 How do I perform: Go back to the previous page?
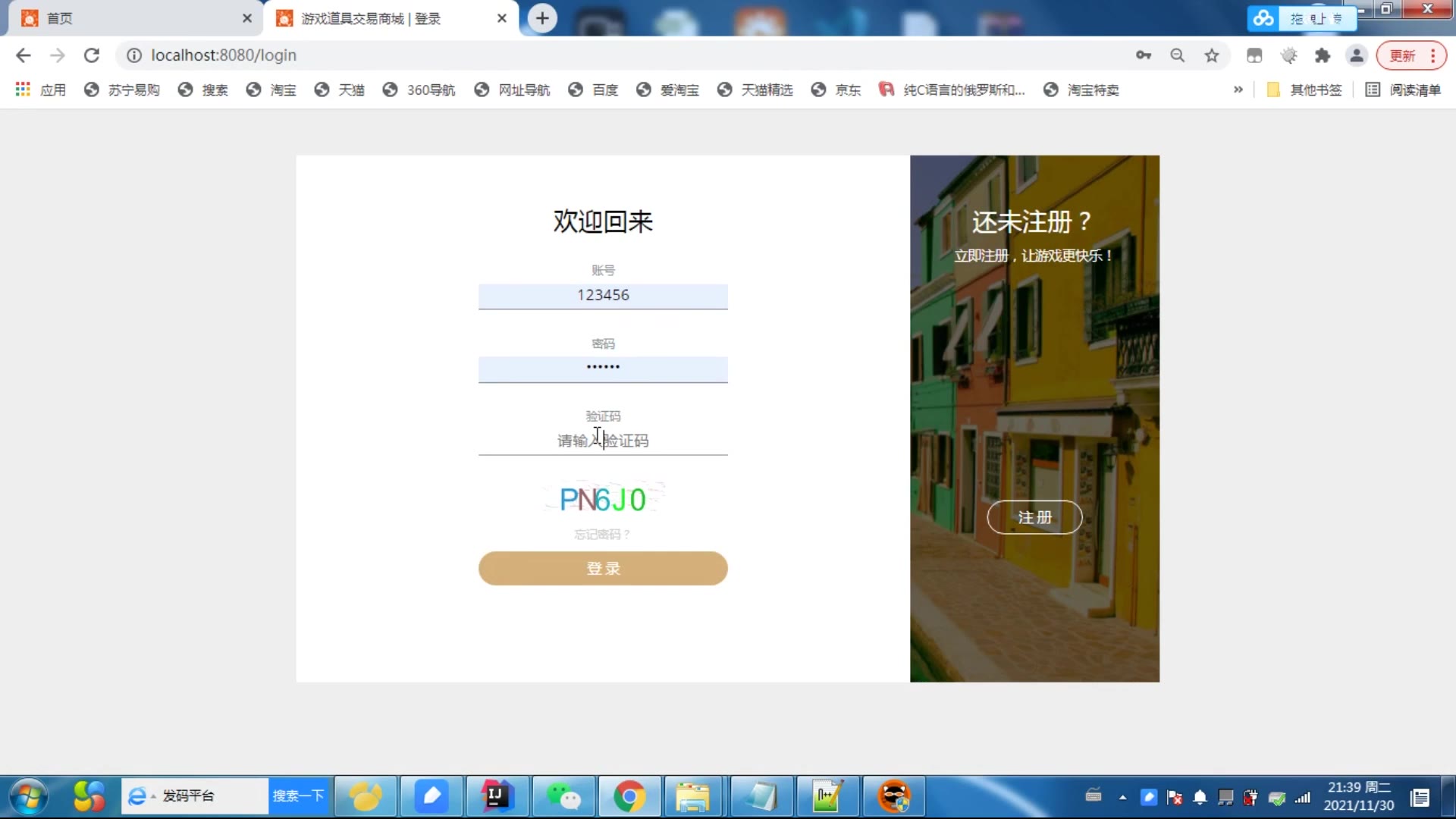point(24,55)
